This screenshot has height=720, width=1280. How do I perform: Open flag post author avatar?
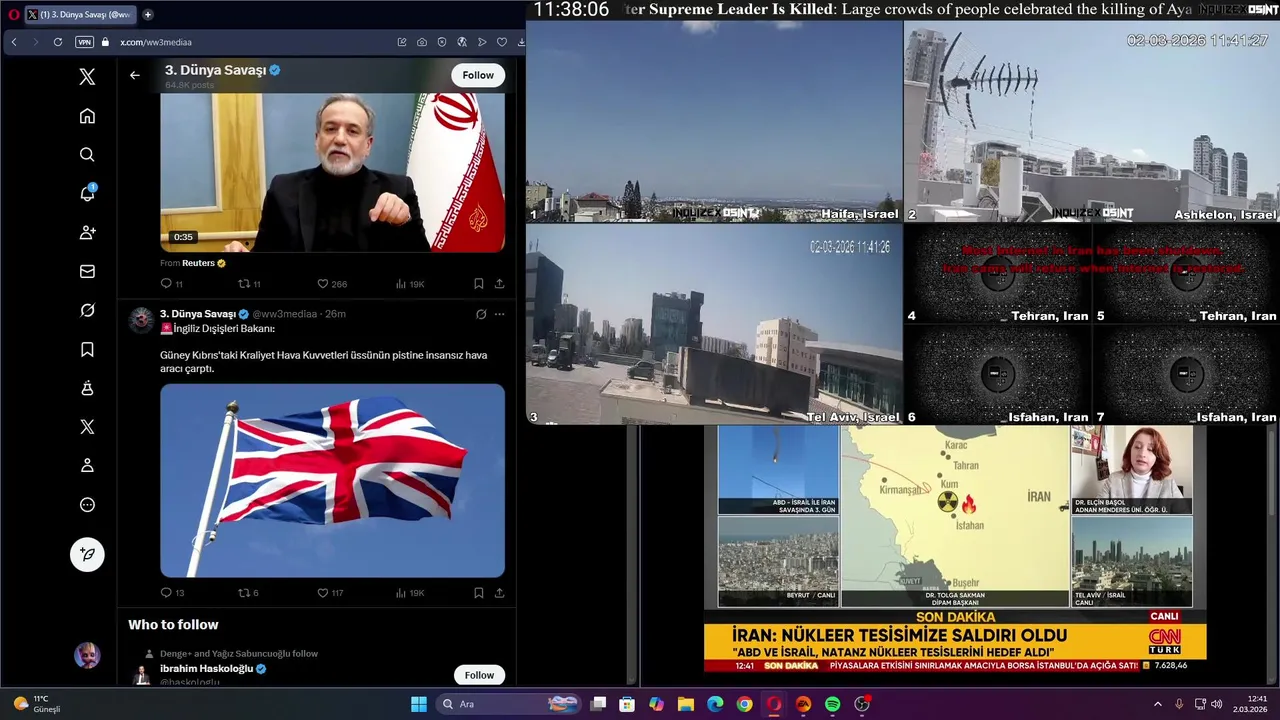pyautogui.click(x=141, y=320)
